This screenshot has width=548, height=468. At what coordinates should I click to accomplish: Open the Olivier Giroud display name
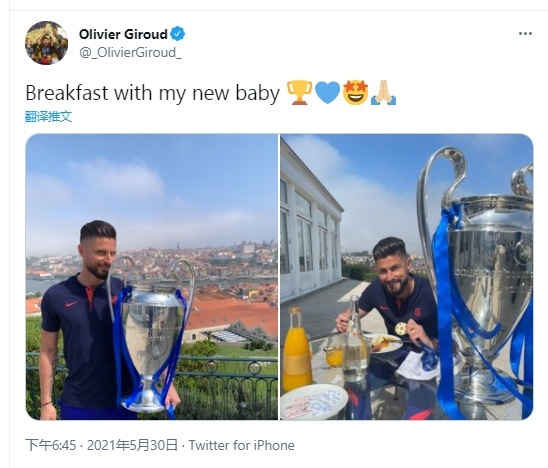123,34
